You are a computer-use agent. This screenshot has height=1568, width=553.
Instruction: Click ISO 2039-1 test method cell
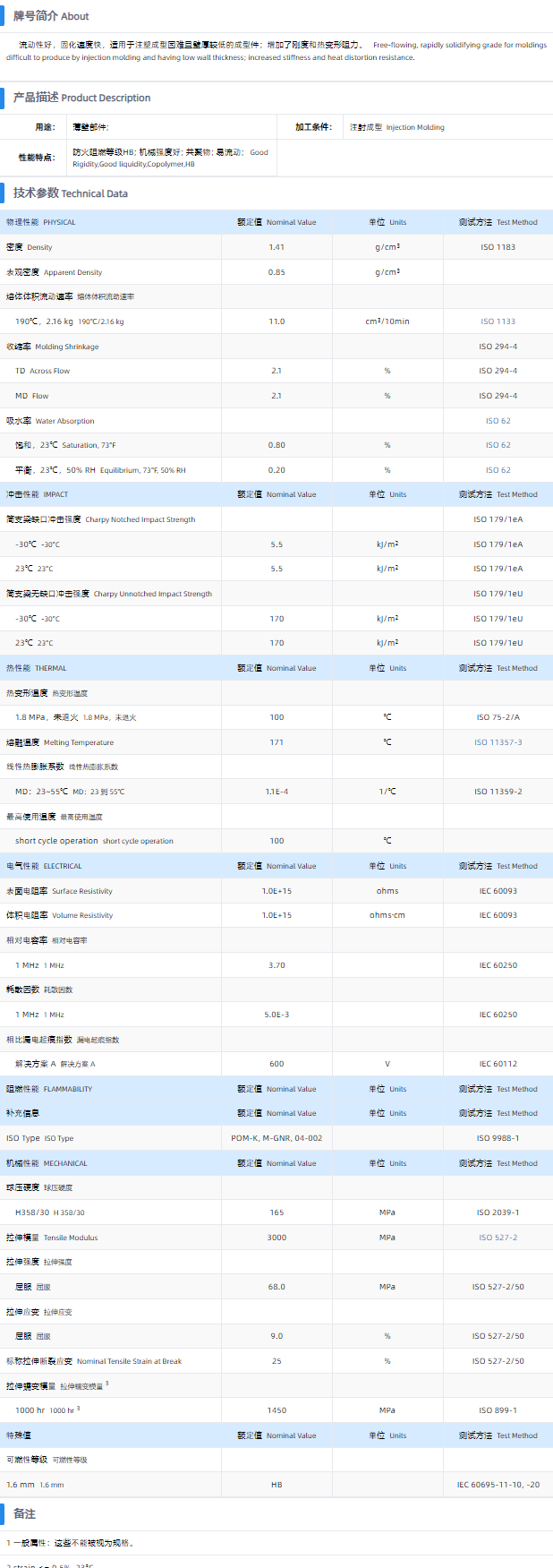point(498,1212)
